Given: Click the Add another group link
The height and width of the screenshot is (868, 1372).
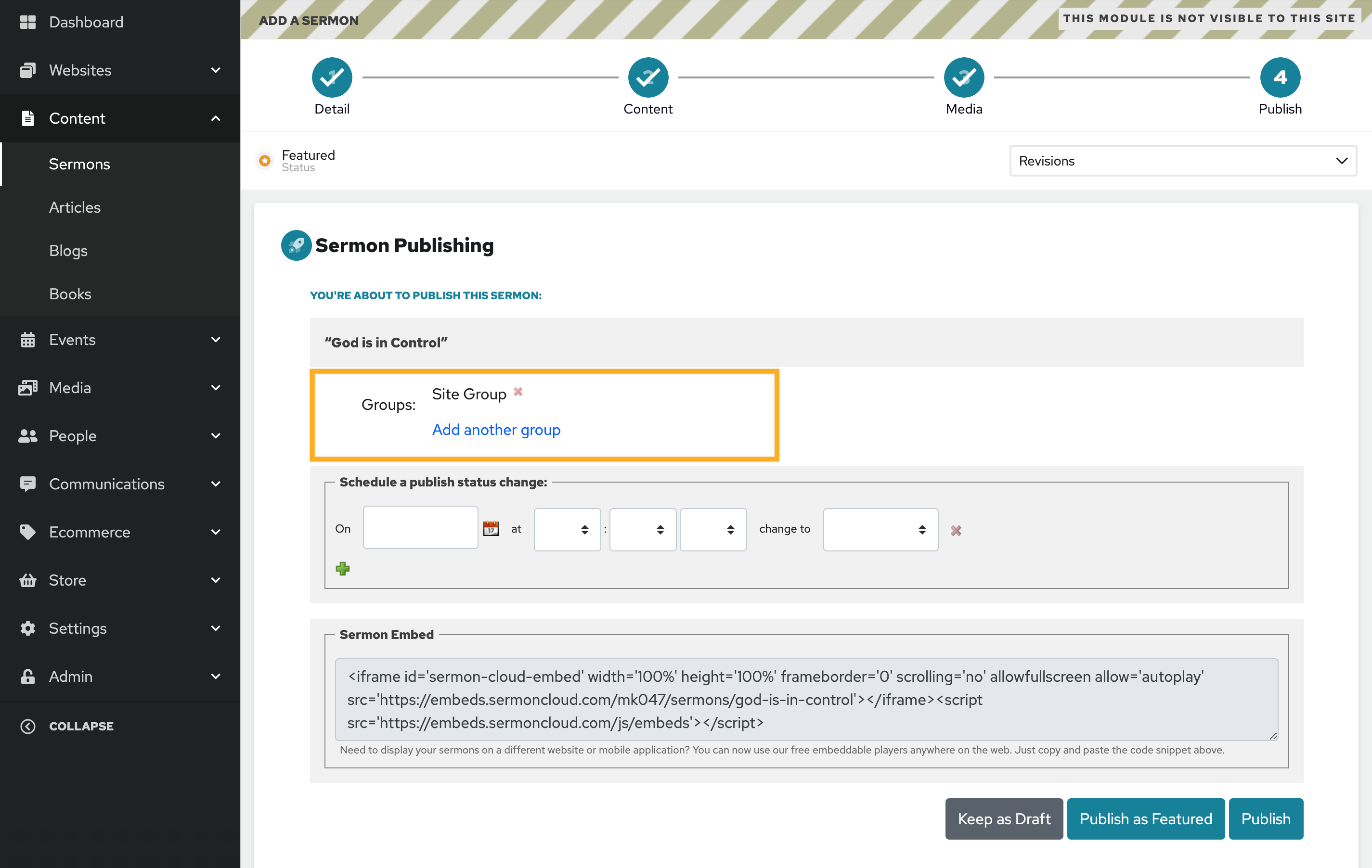Looking at the screenshot, I should [x=496, y=430].
